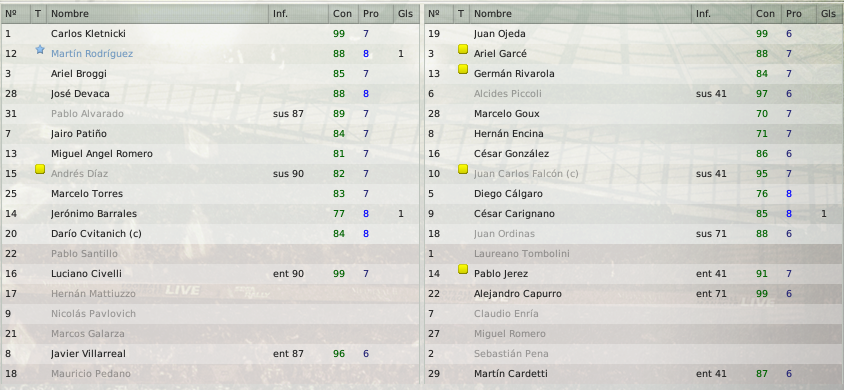Click the blue star icon beside Martín Rodríguez
The width and height of the screenshot is (844, 390).
[39, 49]
